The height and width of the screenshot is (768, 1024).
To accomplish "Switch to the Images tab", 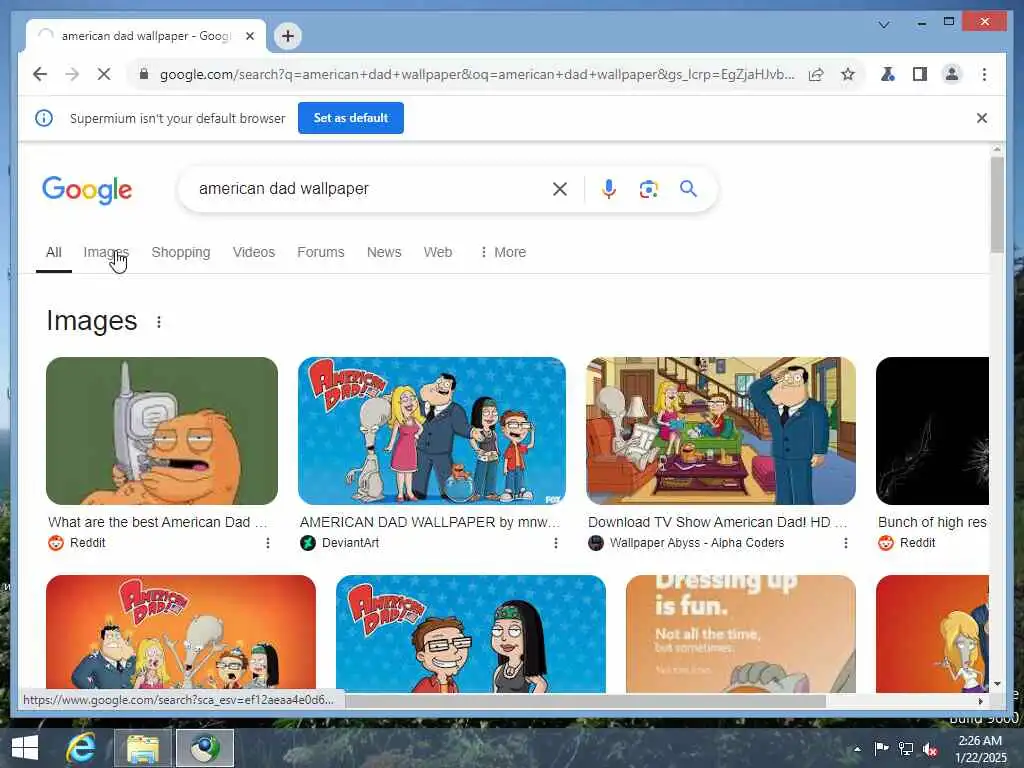I will [106, 252].
